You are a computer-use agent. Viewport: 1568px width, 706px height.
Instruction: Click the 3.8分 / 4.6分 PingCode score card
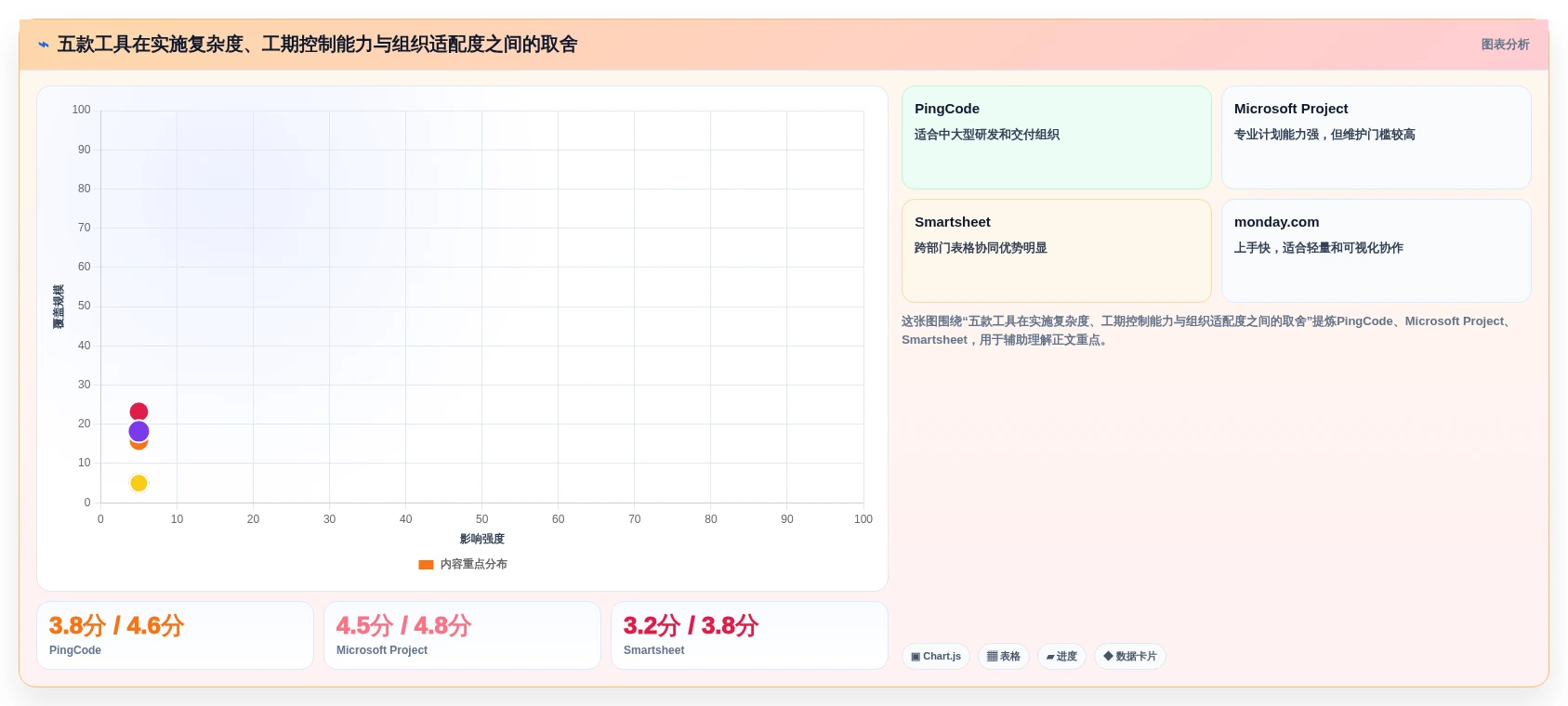tap(175, 635)
